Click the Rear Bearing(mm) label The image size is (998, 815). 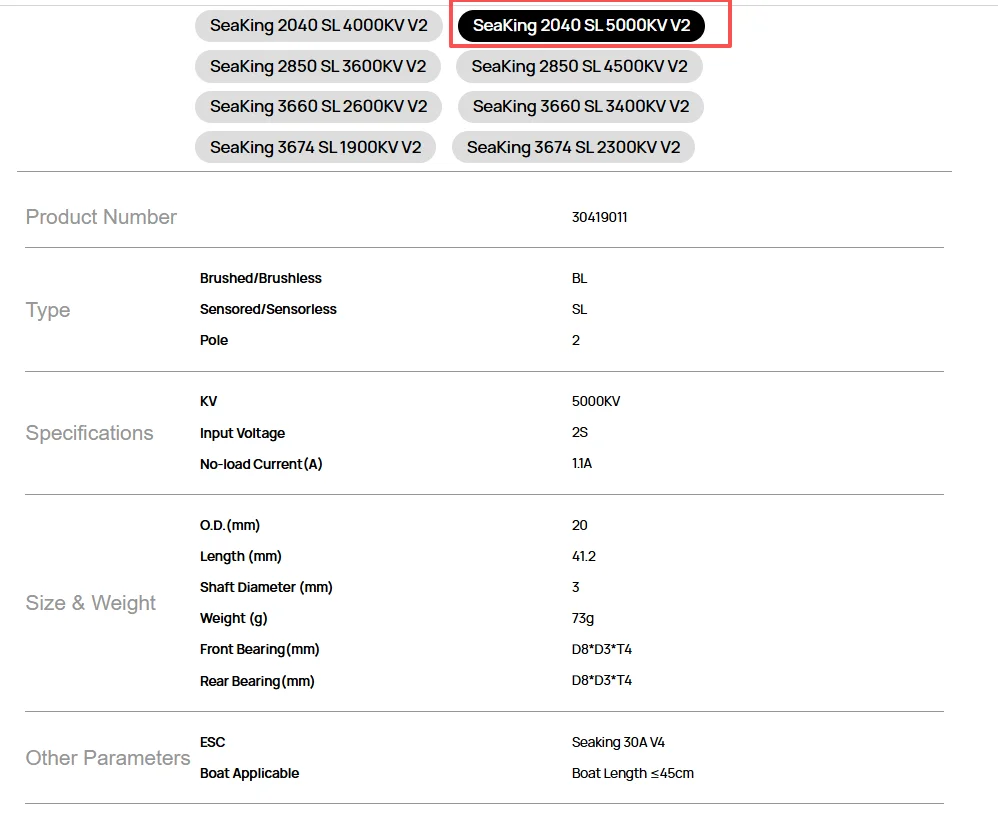[x=257, y=681]
